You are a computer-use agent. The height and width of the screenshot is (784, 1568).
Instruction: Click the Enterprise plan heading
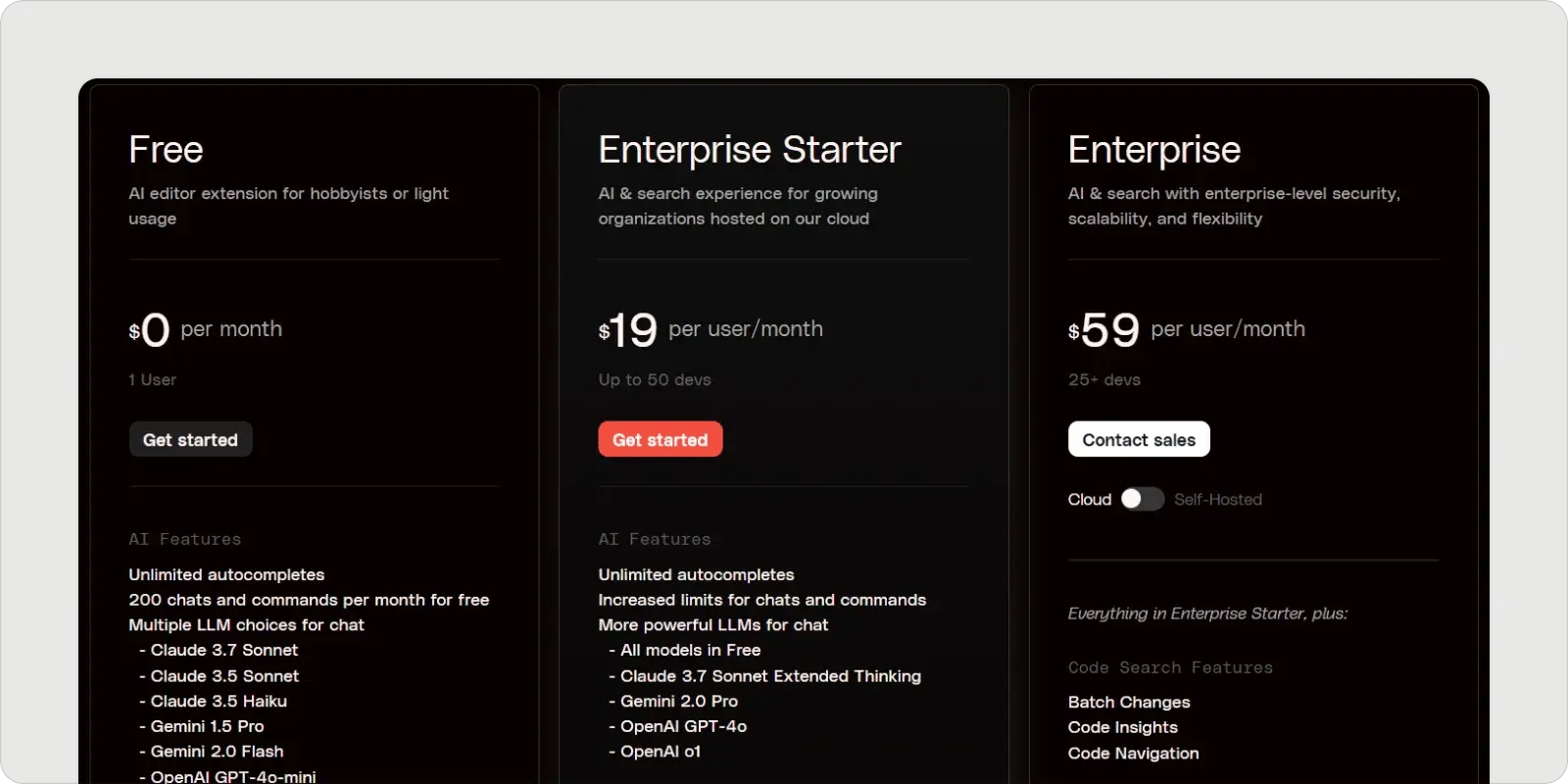(1154, 149)
